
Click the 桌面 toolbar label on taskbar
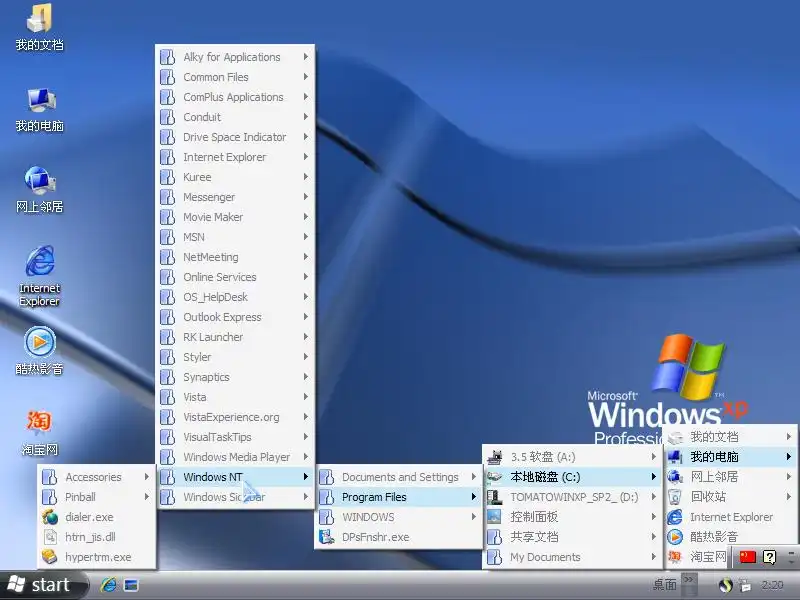[664, 584]
